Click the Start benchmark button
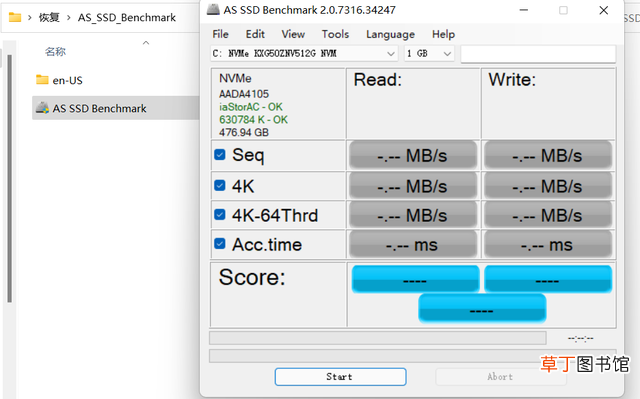Screen dimensions: 640x399 pyautogui.click(x=340, y=377)
